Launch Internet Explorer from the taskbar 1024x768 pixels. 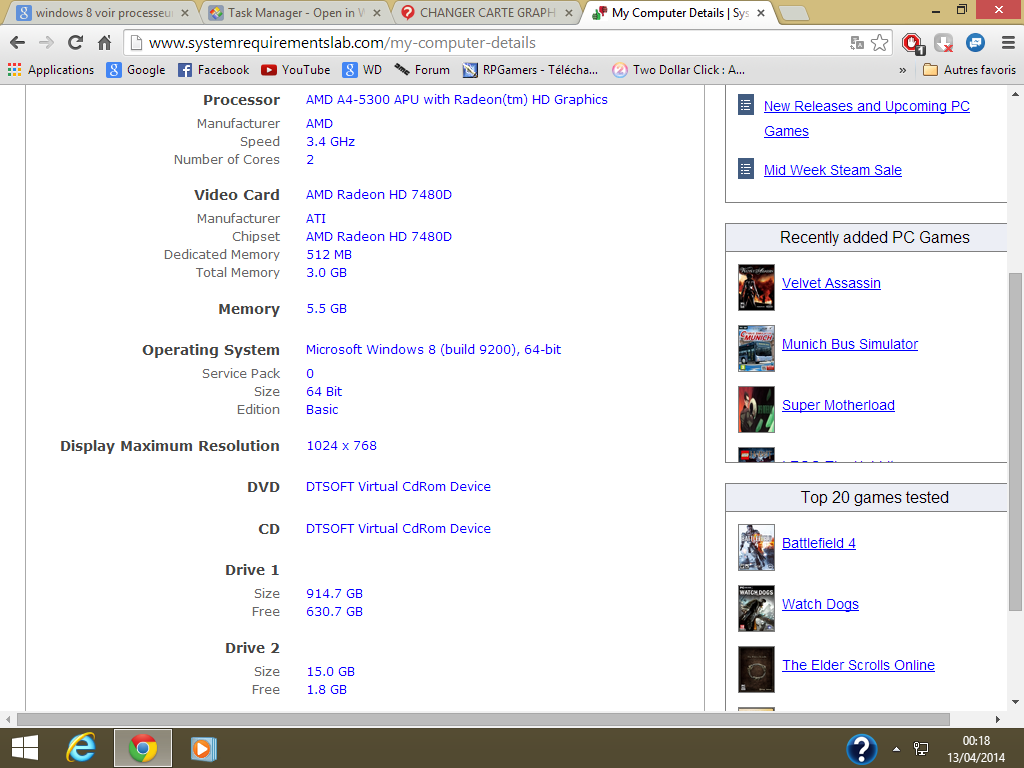tap(82, 748)
